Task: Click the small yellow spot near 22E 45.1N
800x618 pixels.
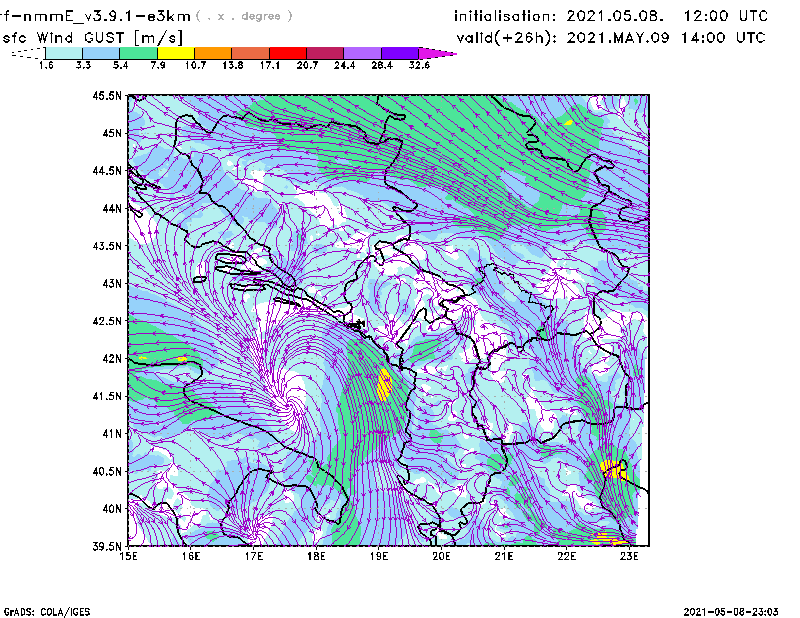Action: coord(568,122)
